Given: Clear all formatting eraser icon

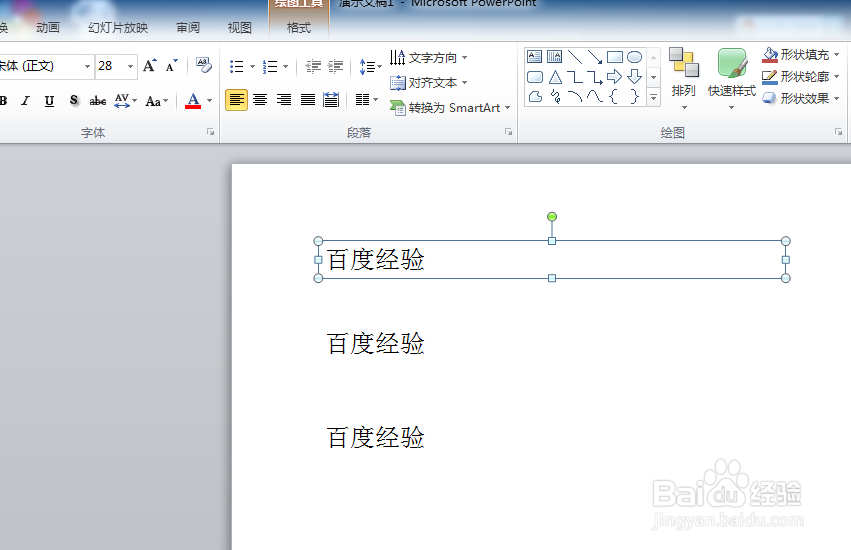Looking at the screenshot, I should point(204,65).
